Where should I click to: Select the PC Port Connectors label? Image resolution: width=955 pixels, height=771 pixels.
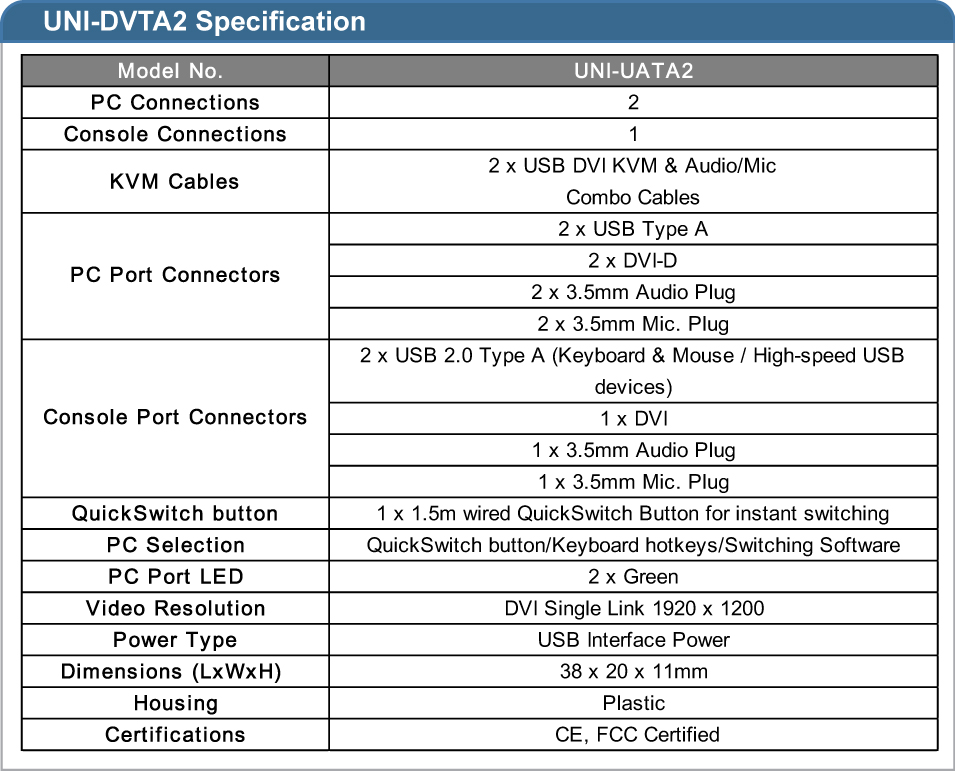tap(175, 275)
